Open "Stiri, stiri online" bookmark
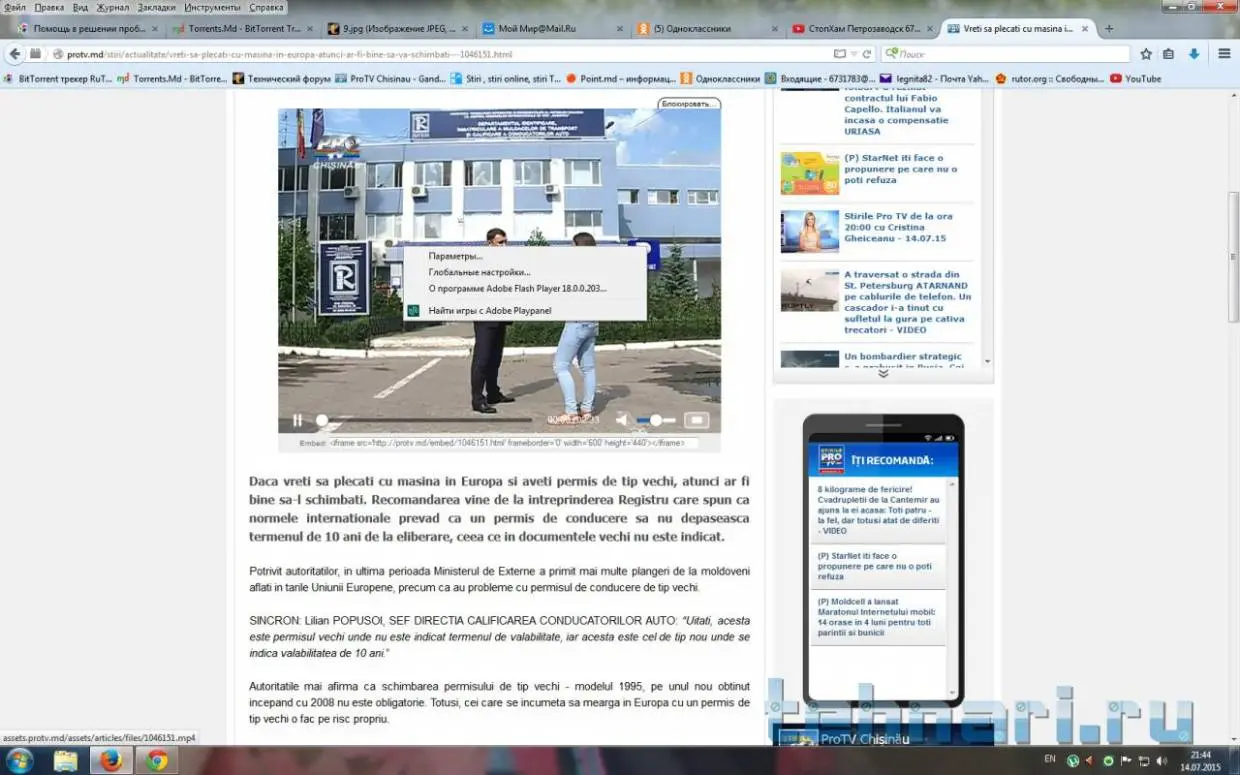 tap(505, 78)
